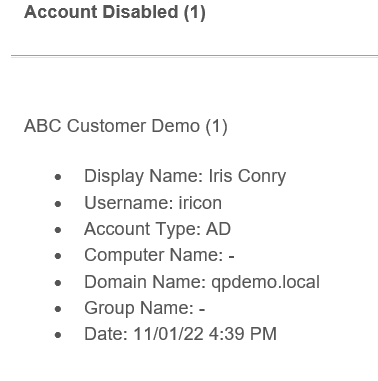Click the bullet beside the Date entry
Viewport: 378px width, 381px height.
pos(58,335)
